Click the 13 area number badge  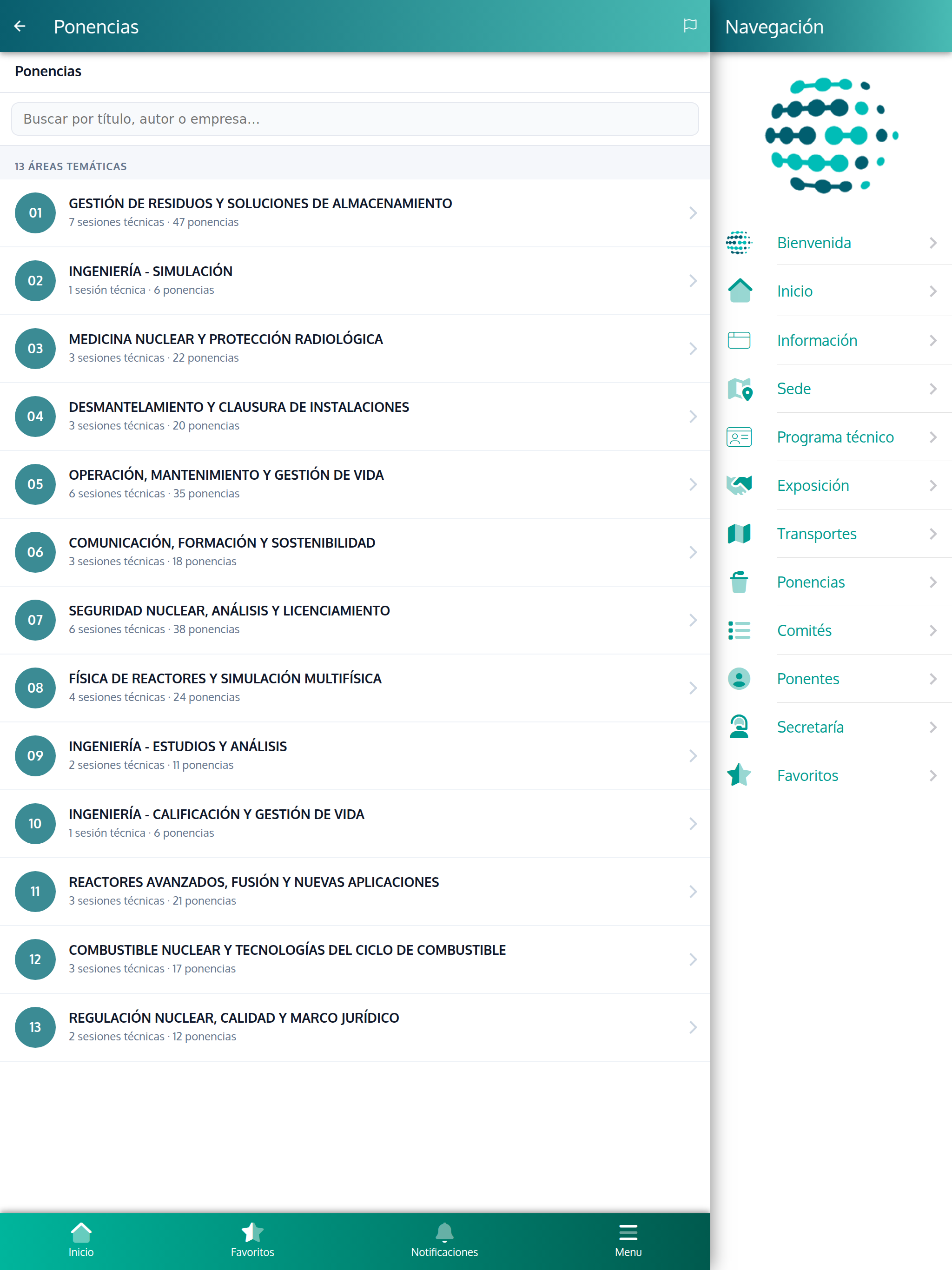(36, 1027)
